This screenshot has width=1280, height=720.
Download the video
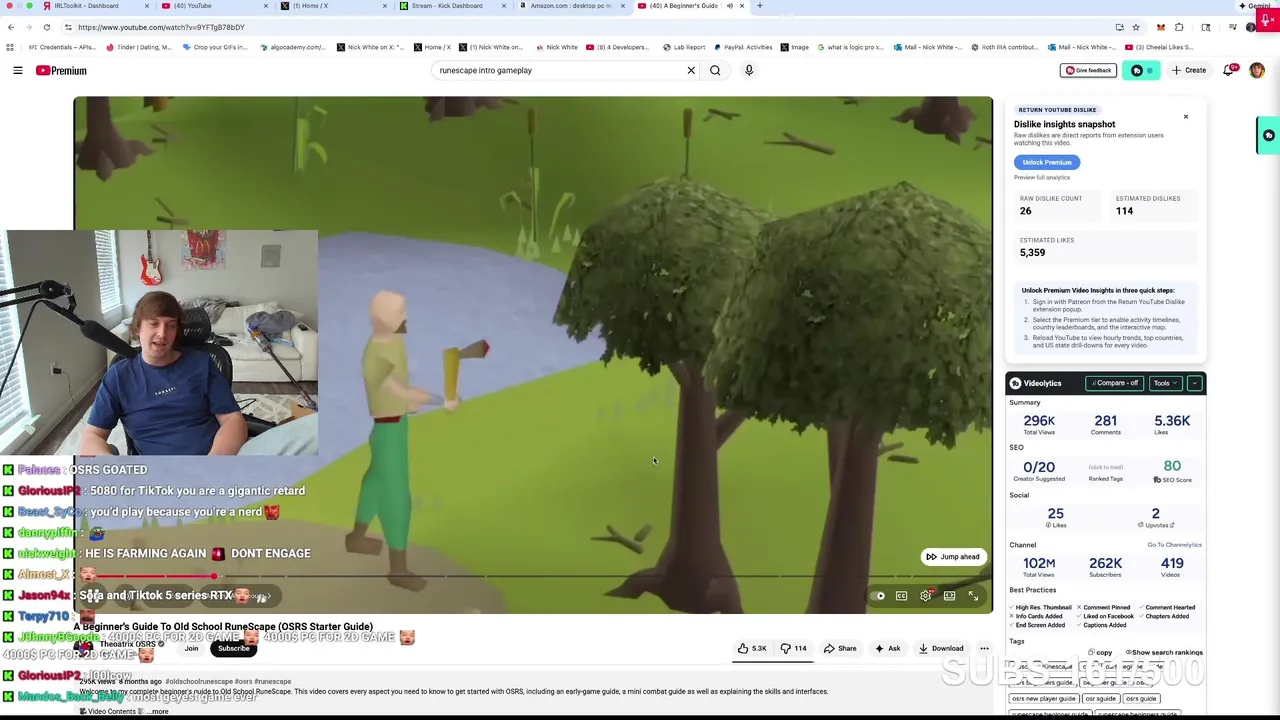click(x=941, y=648)
